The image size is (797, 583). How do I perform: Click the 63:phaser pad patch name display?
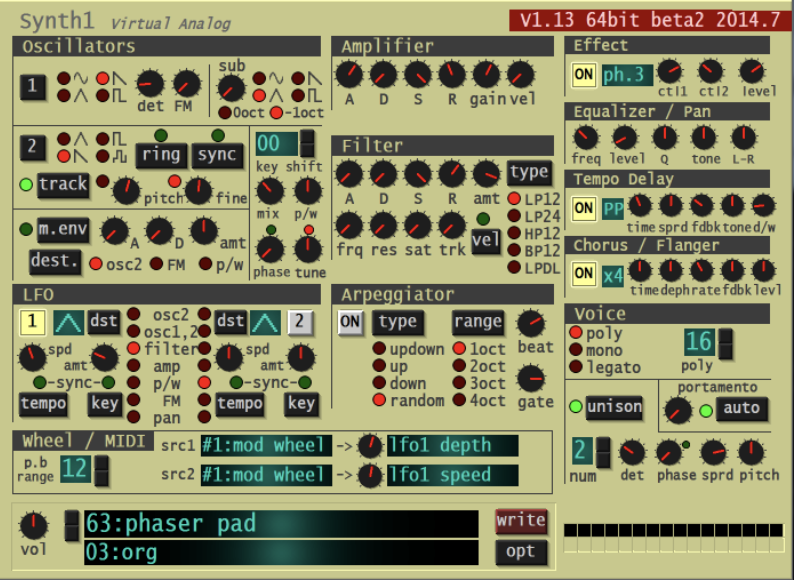[x=280, y=523]
